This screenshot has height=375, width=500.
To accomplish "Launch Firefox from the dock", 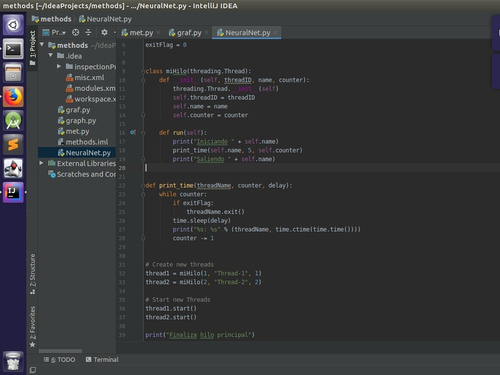I will pyautogui.click(x=13, y=97).
